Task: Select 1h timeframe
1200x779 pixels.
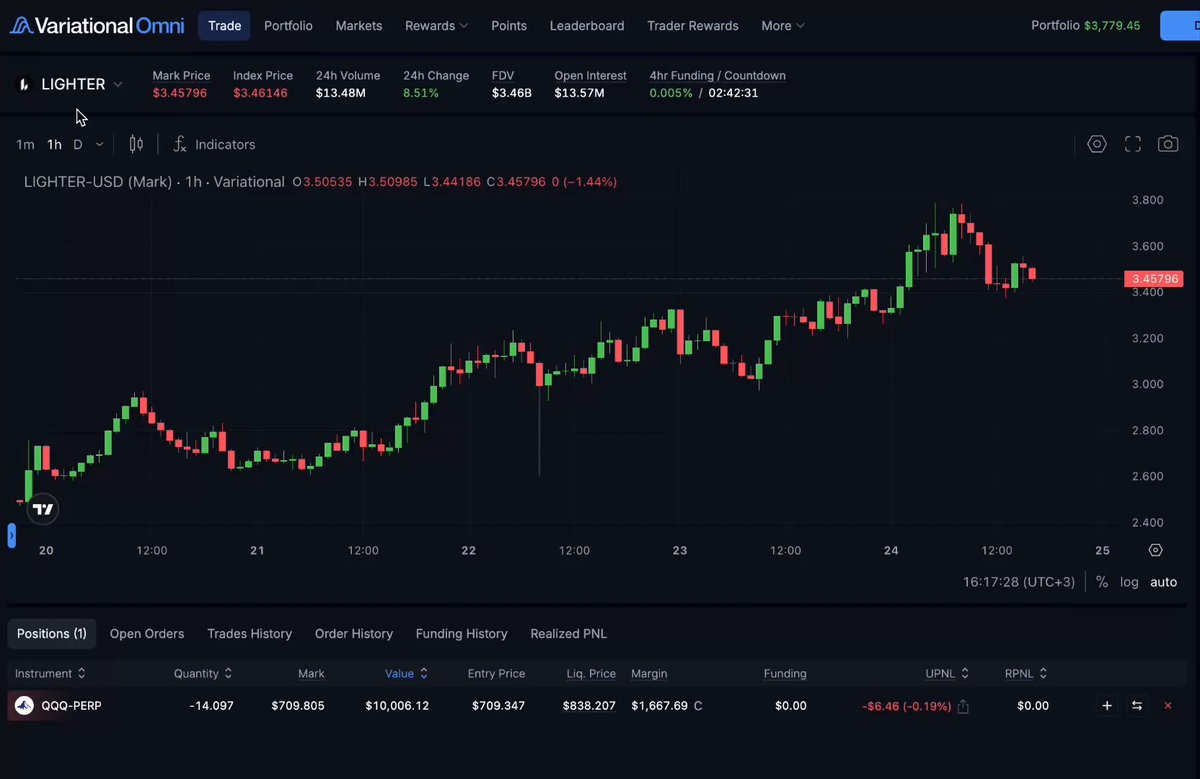Action: 54,144
